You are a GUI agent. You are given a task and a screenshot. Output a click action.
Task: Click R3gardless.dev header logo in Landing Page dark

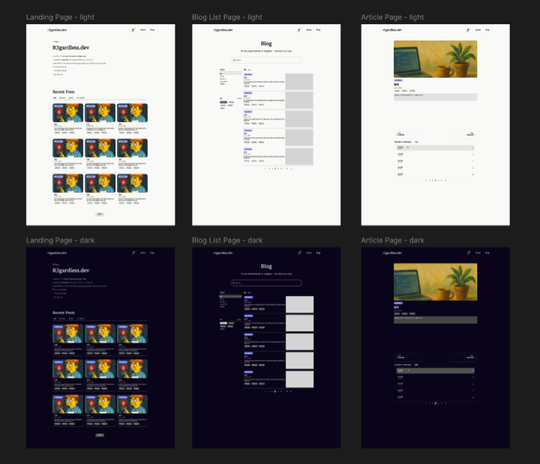click(57, 253)
